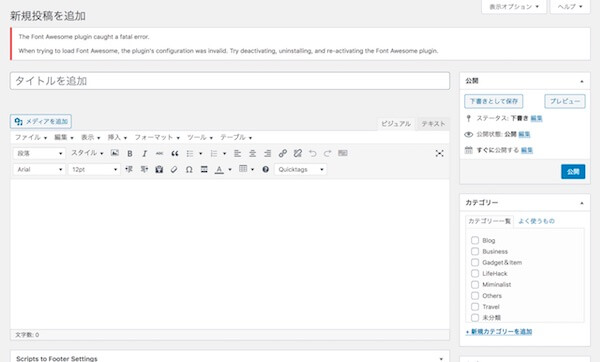Open the 段落 paragraph format dropdown

tap(39, 153)
